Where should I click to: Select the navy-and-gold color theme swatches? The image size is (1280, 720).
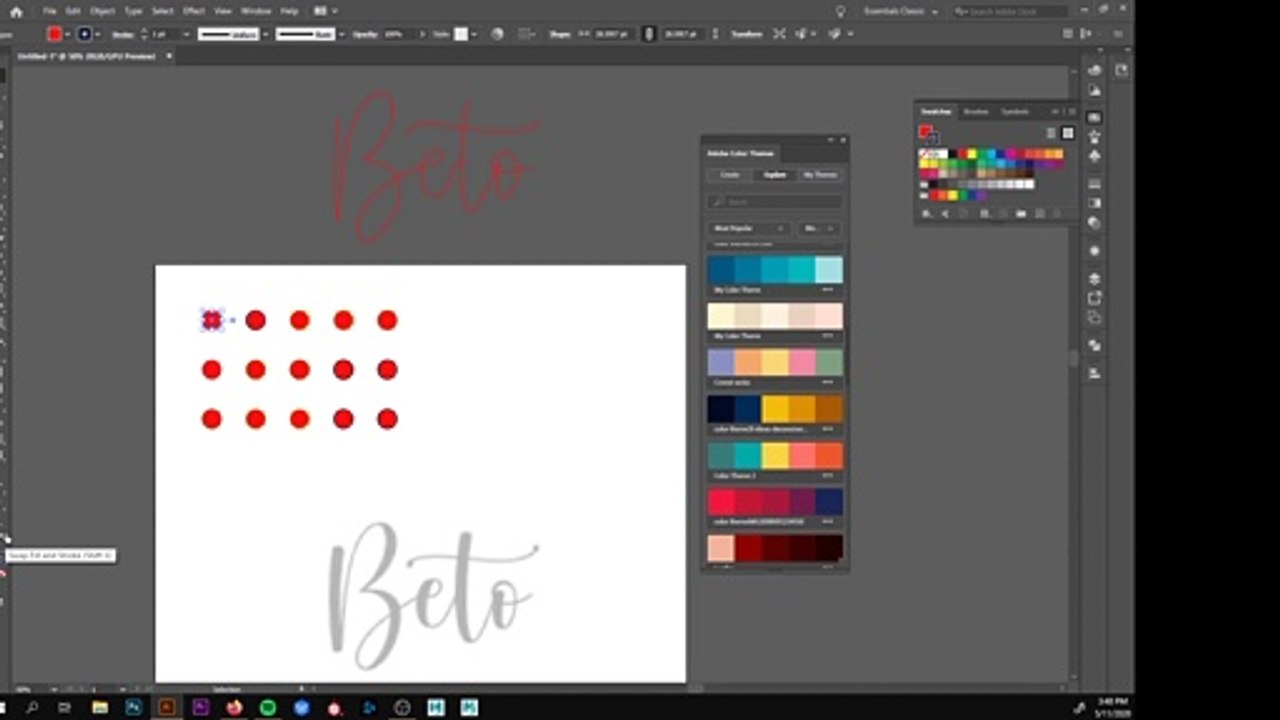click(x=775, y=409)
